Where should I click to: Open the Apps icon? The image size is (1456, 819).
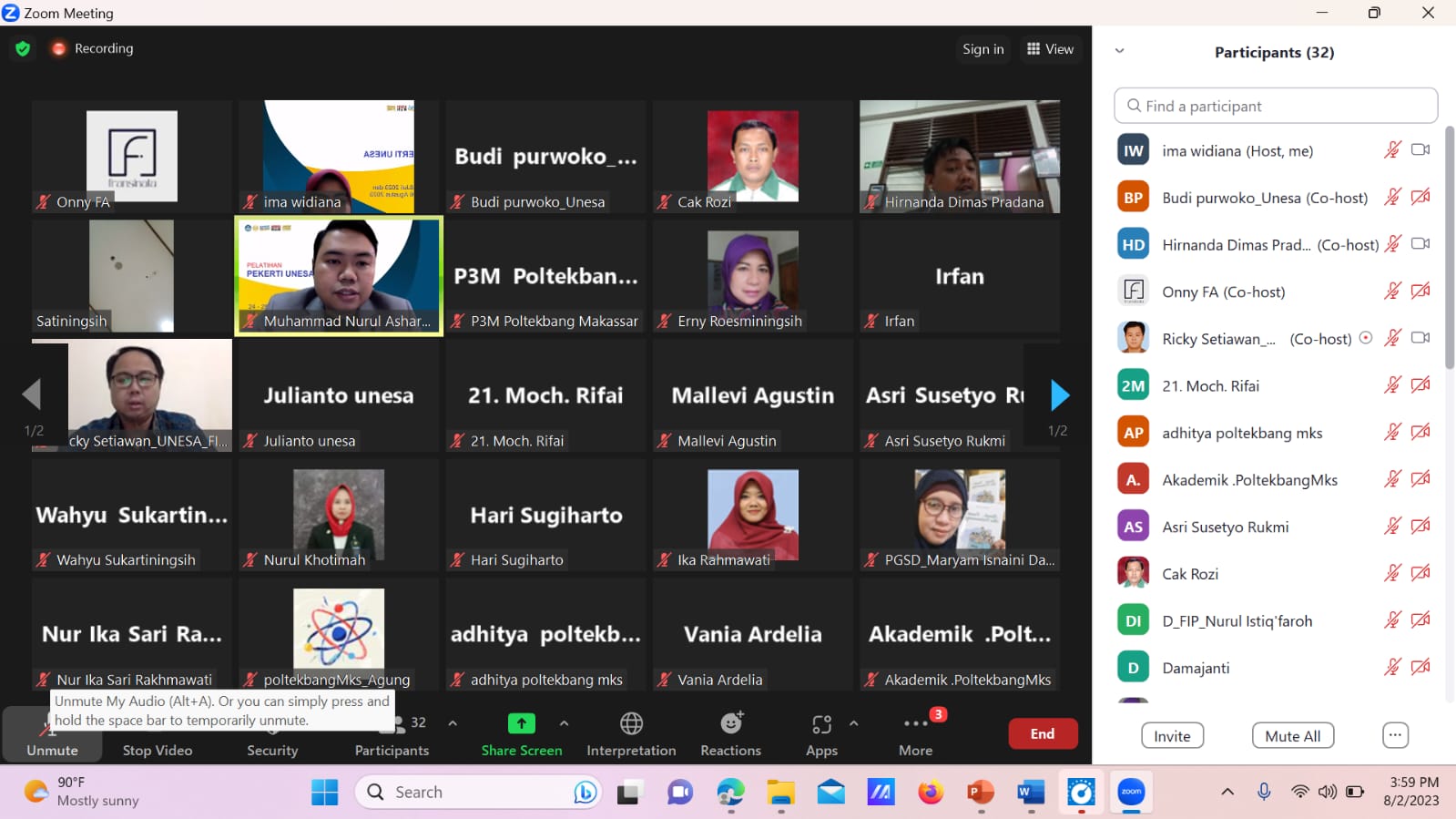pyautogui.click(x=821, y=724)
